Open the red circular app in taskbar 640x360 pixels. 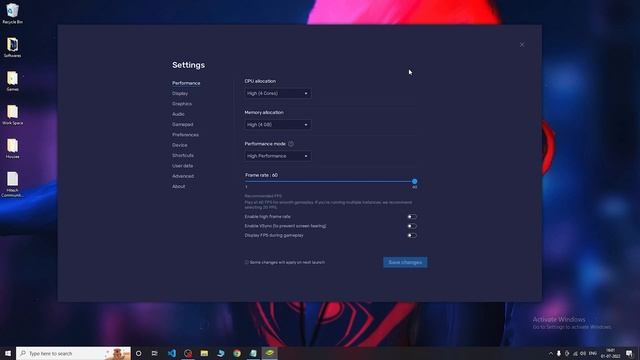pyautogui.click(x=188, y=353)
